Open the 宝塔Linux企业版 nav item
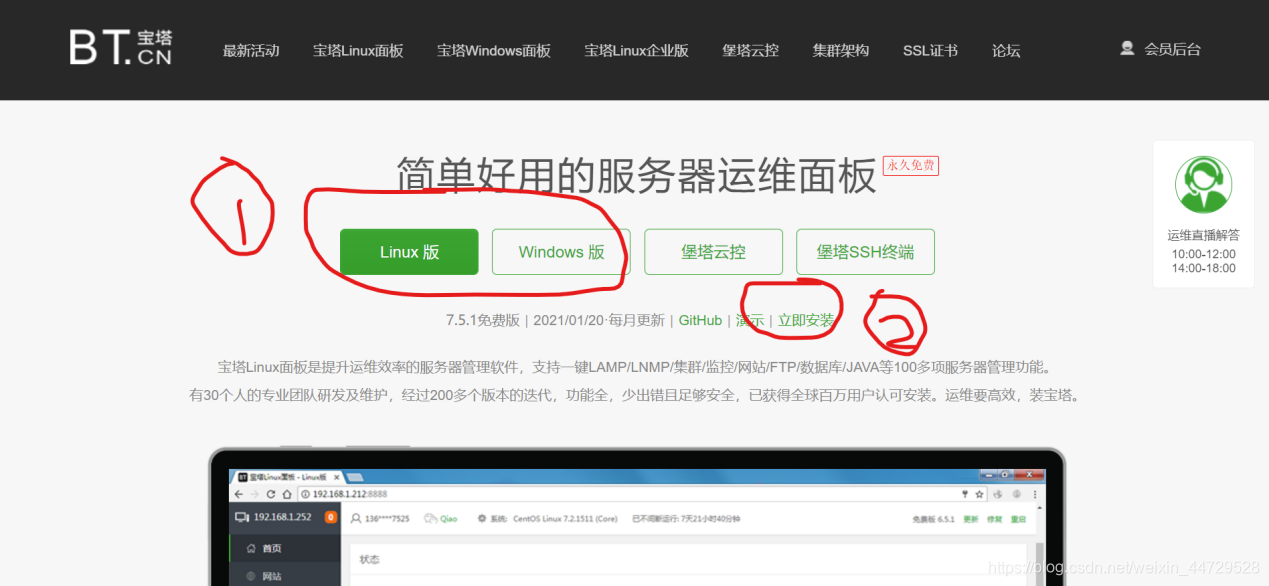 [x=637, y=50]
